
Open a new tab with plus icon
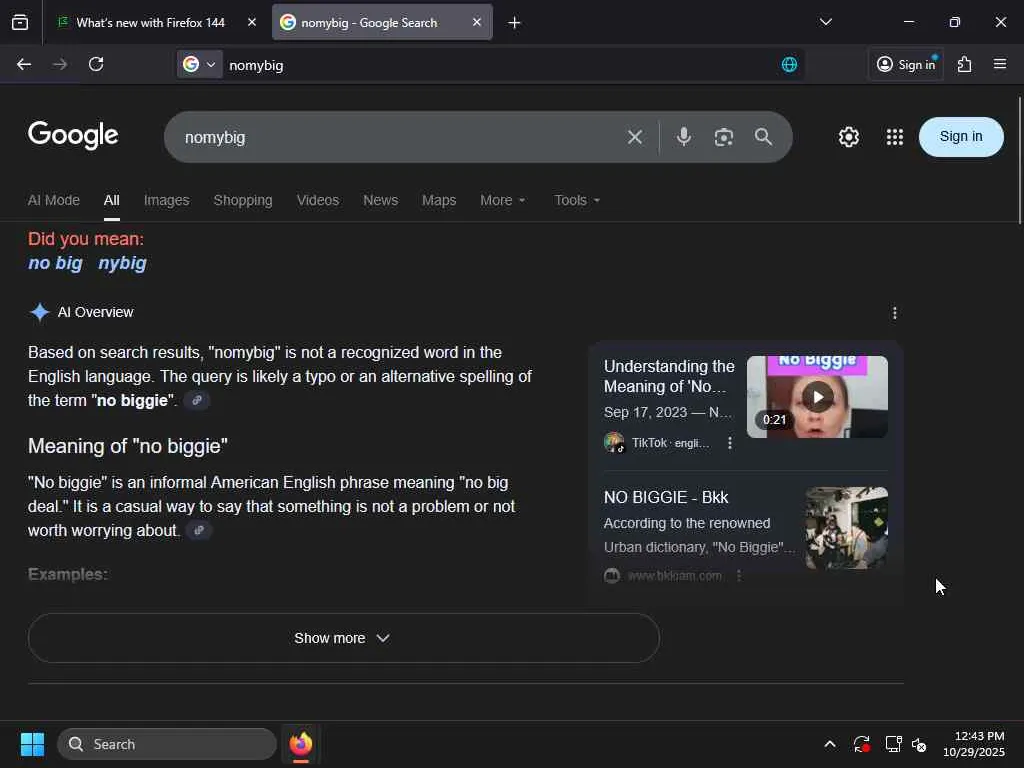(515, 23)
